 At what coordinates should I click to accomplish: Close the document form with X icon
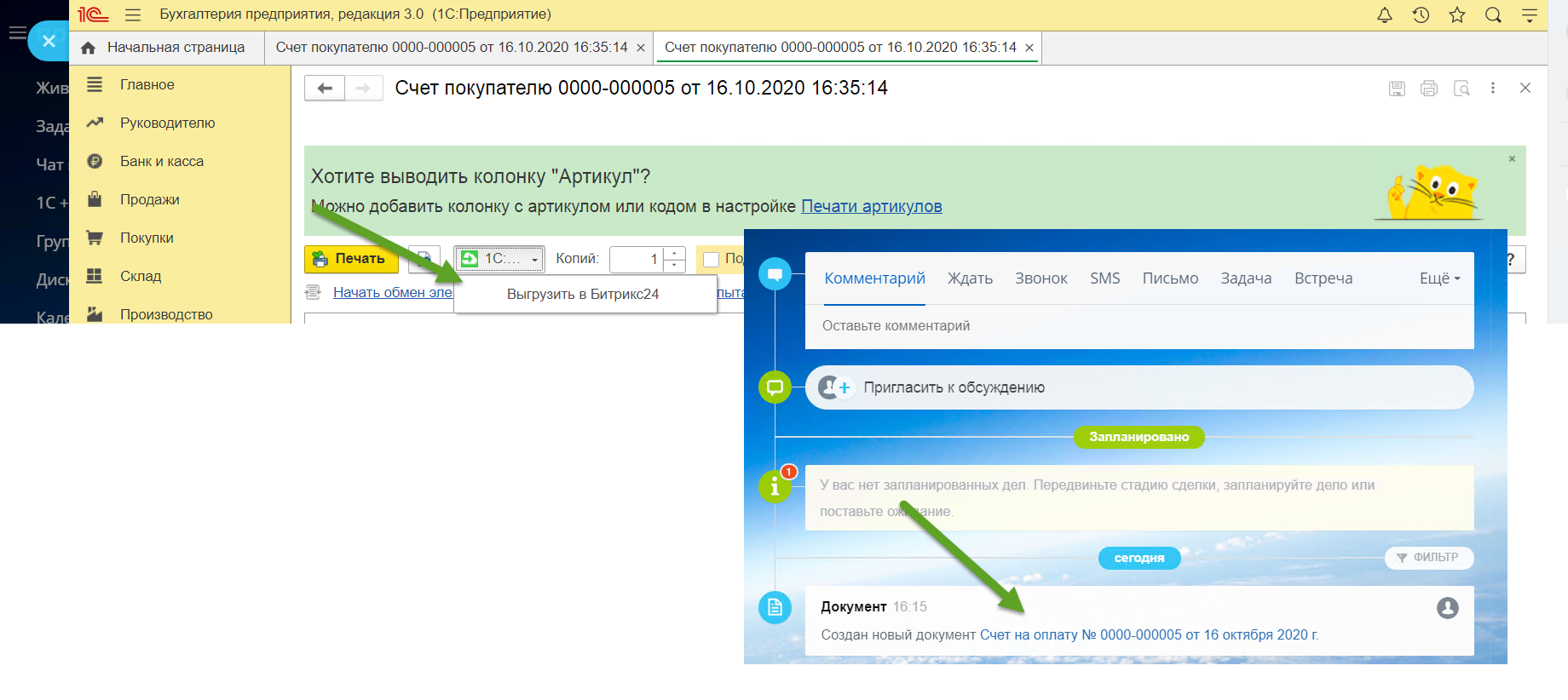coord(1525,88)
